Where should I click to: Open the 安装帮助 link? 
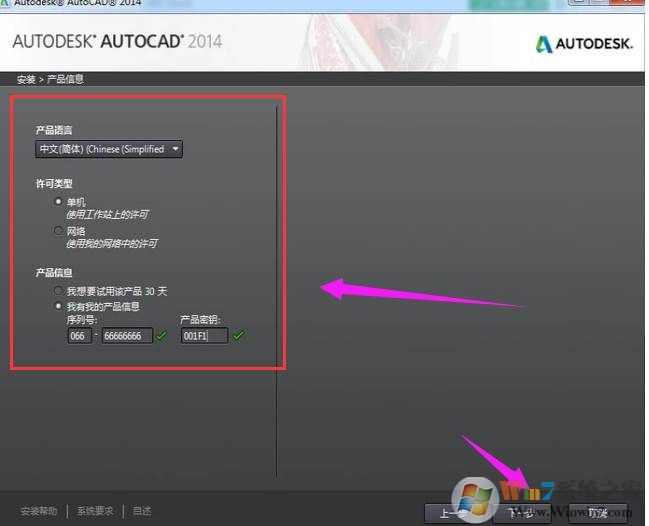coord(38,511)
